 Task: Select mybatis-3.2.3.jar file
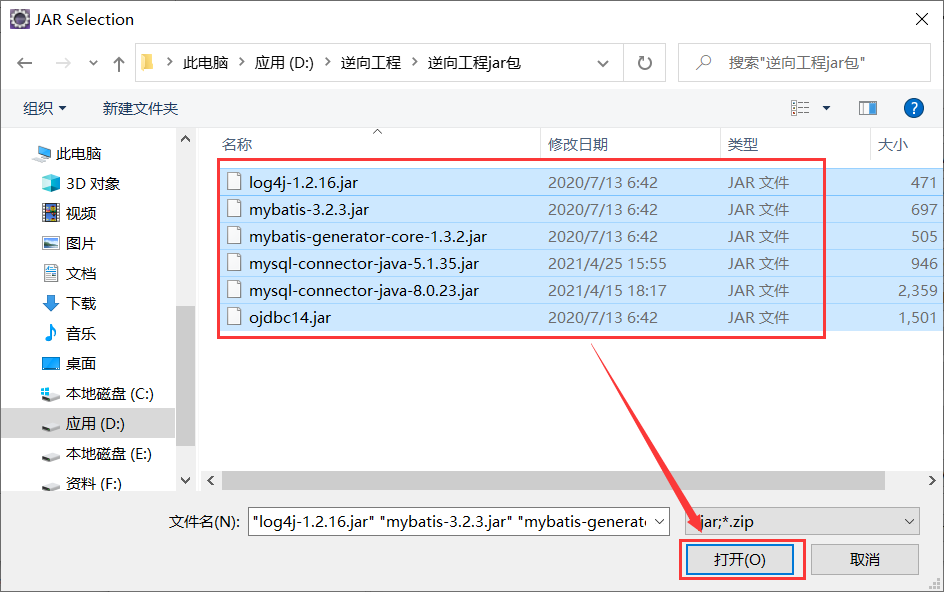580,210
